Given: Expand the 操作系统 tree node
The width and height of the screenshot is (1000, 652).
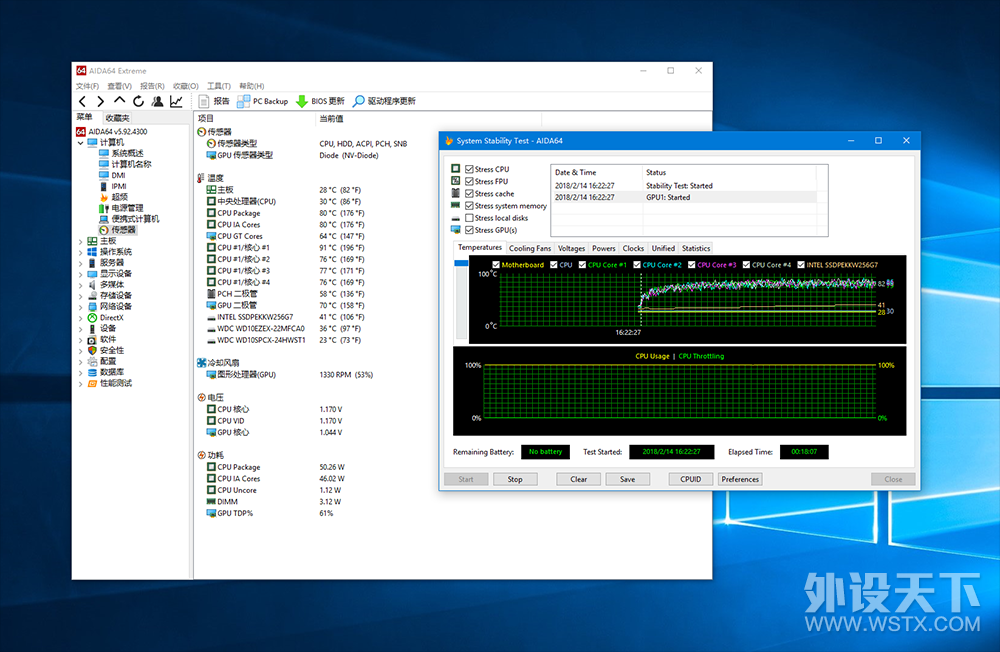Looking at the screenshot, I should (80, 252).
